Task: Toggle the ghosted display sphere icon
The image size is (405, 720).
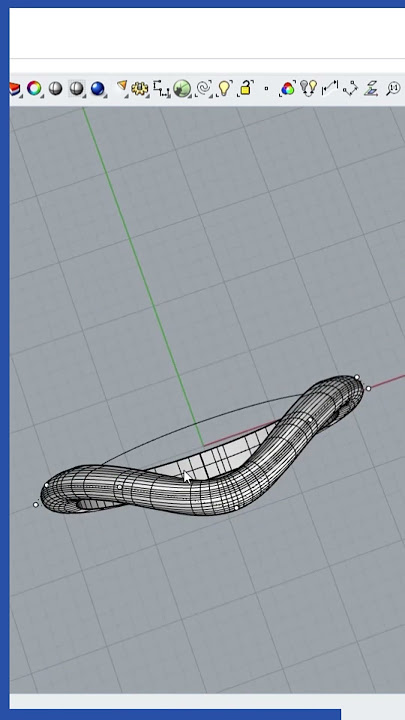Action: [76, 88]
